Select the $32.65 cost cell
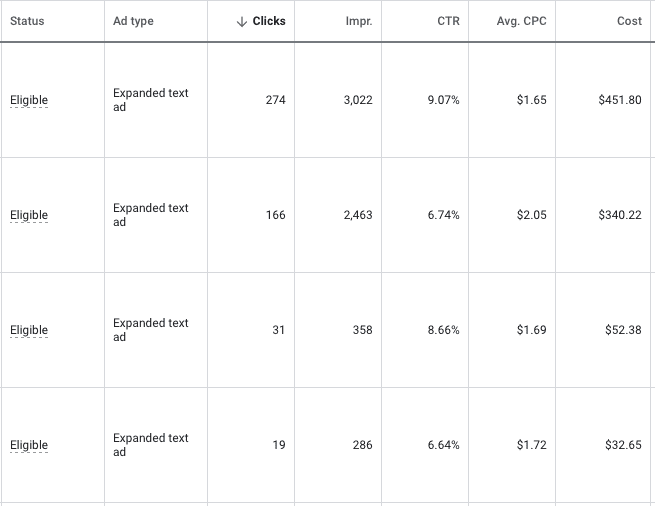The image size is (655, 506). click(623, 445)
